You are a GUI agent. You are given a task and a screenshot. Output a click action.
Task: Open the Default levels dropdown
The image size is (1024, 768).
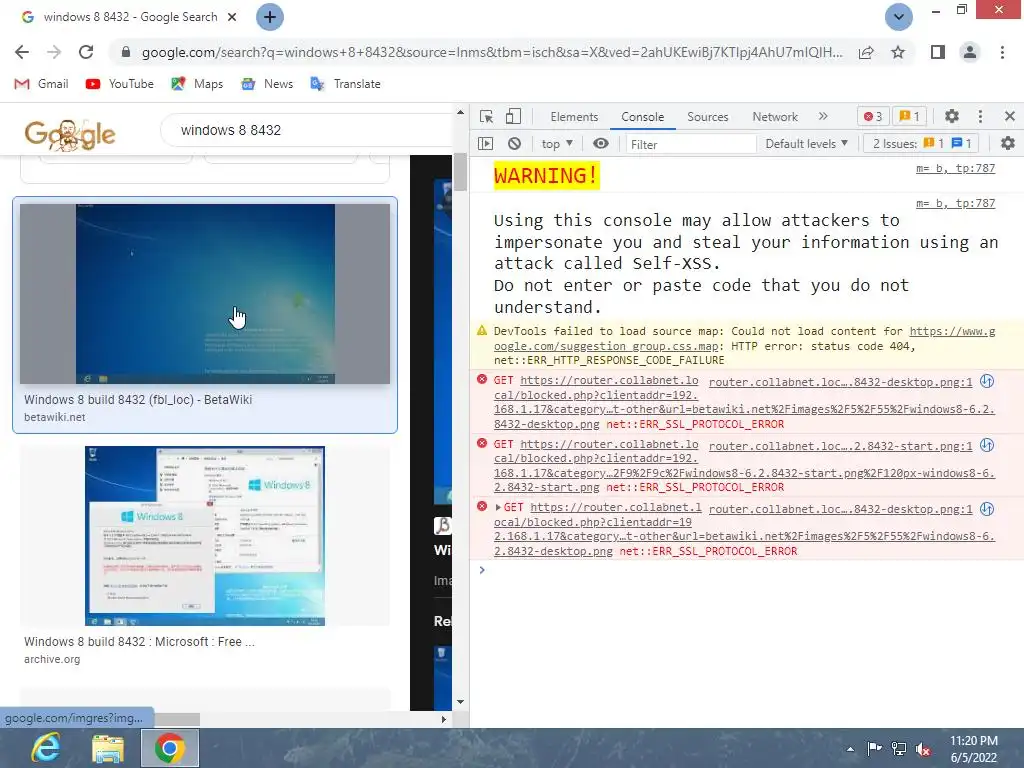[806, 144]
